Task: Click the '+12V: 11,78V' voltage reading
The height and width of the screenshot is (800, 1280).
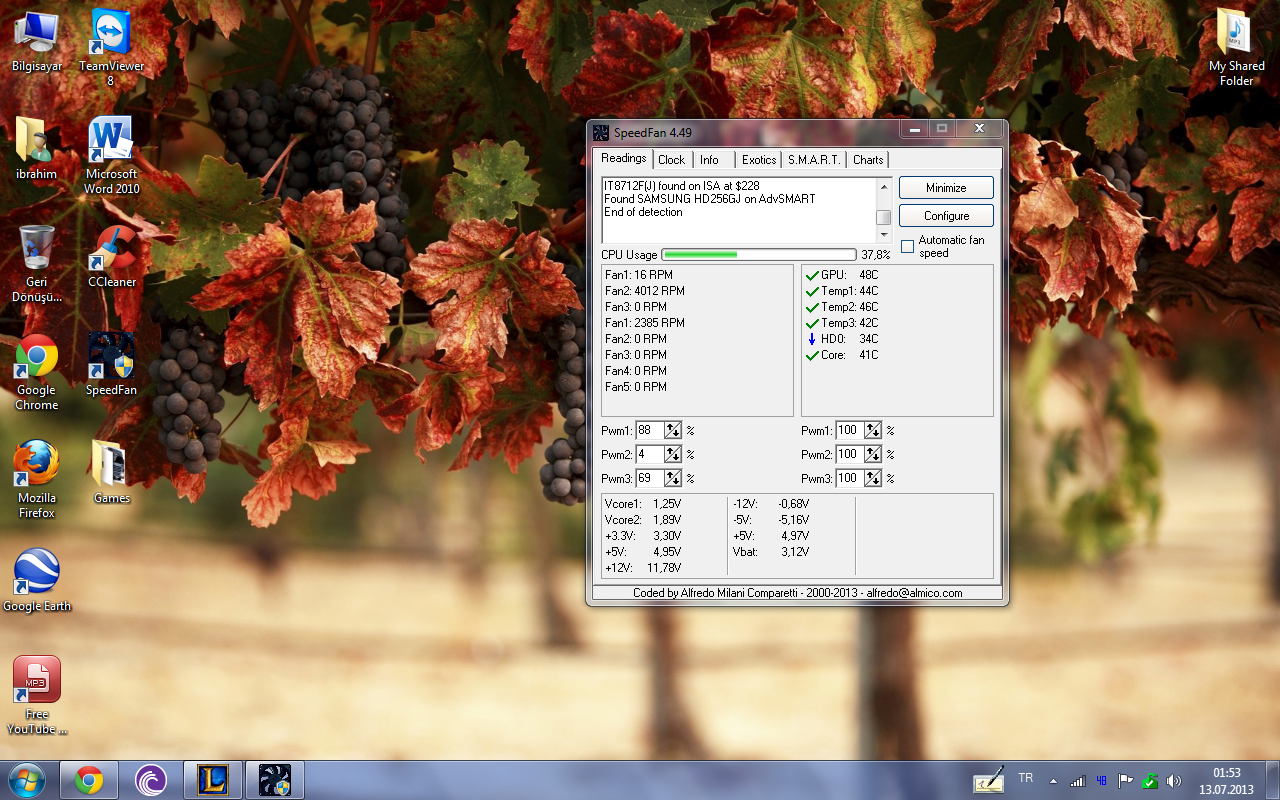Action: [x=643, y=568]
